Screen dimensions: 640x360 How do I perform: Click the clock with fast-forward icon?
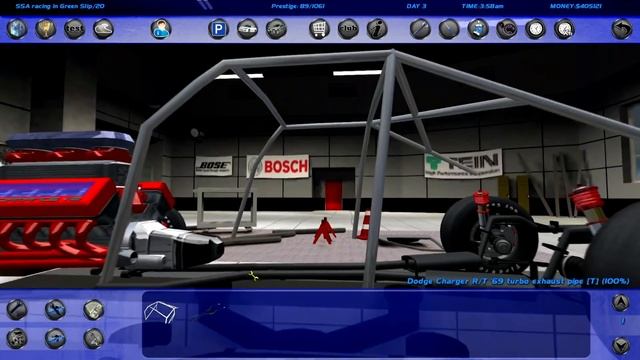click(564, 29)
